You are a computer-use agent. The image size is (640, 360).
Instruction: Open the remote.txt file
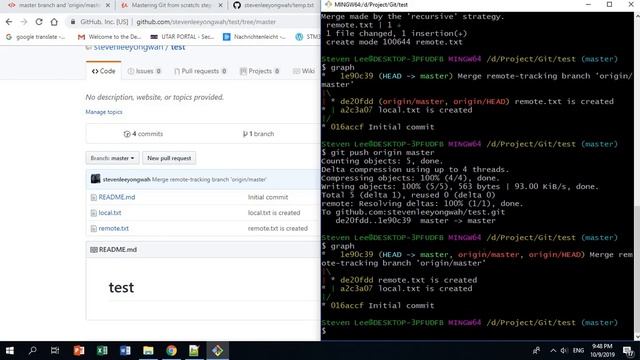(113, 229)
